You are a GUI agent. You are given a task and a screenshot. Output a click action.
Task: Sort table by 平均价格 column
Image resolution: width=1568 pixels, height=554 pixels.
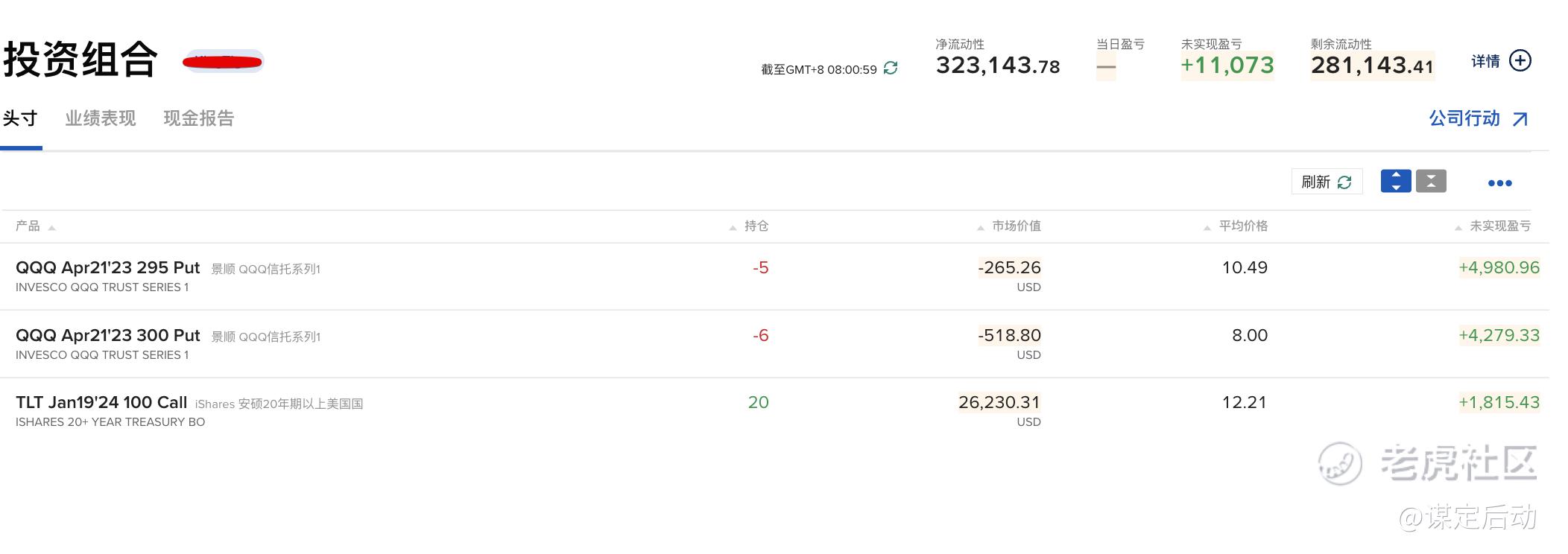pos(1242,226)
